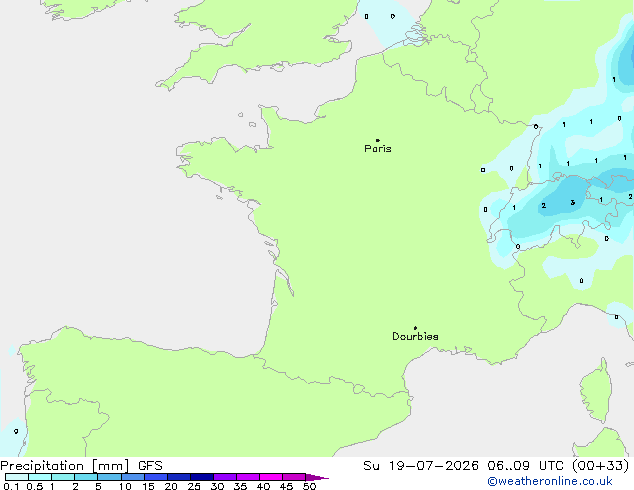Pick the 2 mm legend color swatch
Image resolution: width=634 pixels, height=490 pixels.
86,477
